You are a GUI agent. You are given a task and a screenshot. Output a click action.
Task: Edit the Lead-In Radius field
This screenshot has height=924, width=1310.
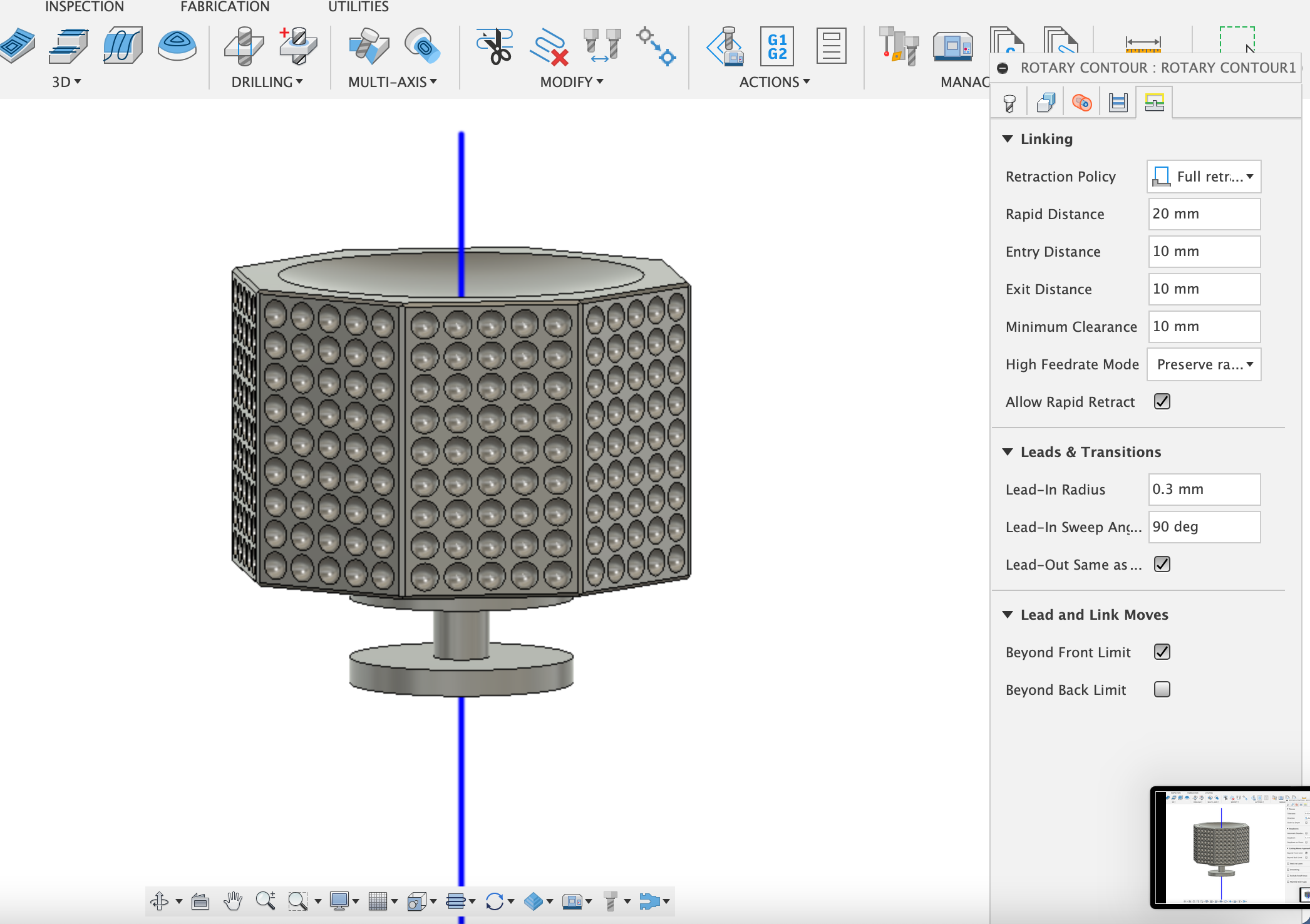(1204, 490)
